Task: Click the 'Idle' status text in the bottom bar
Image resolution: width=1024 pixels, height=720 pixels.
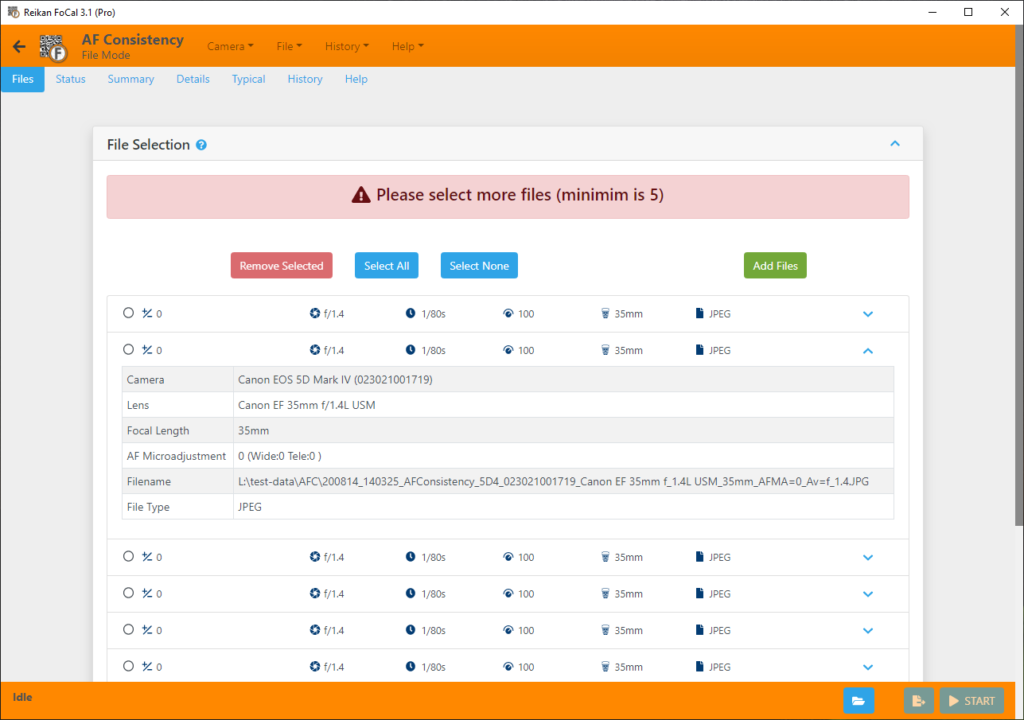Action: 22,697
